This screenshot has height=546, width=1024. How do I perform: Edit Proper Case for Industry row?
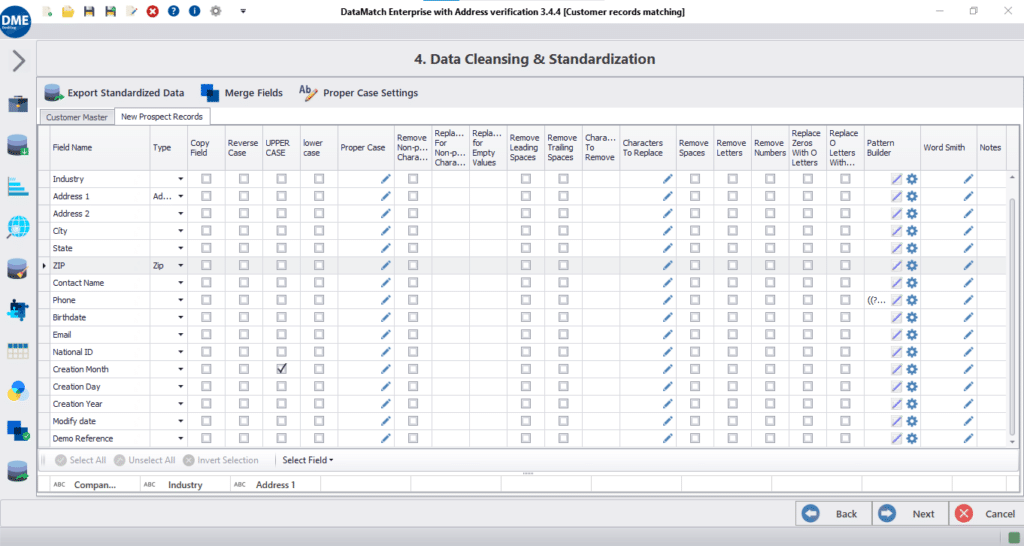point(385,178)
